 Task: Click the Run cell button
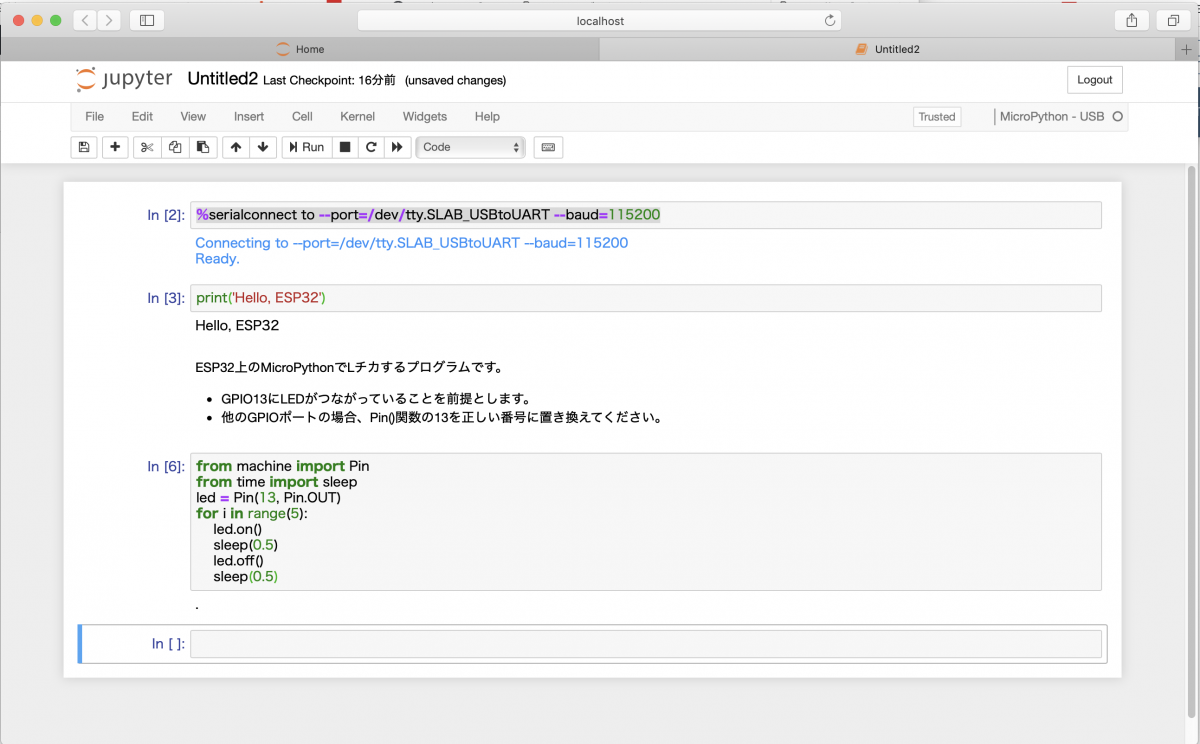point(305,147)
